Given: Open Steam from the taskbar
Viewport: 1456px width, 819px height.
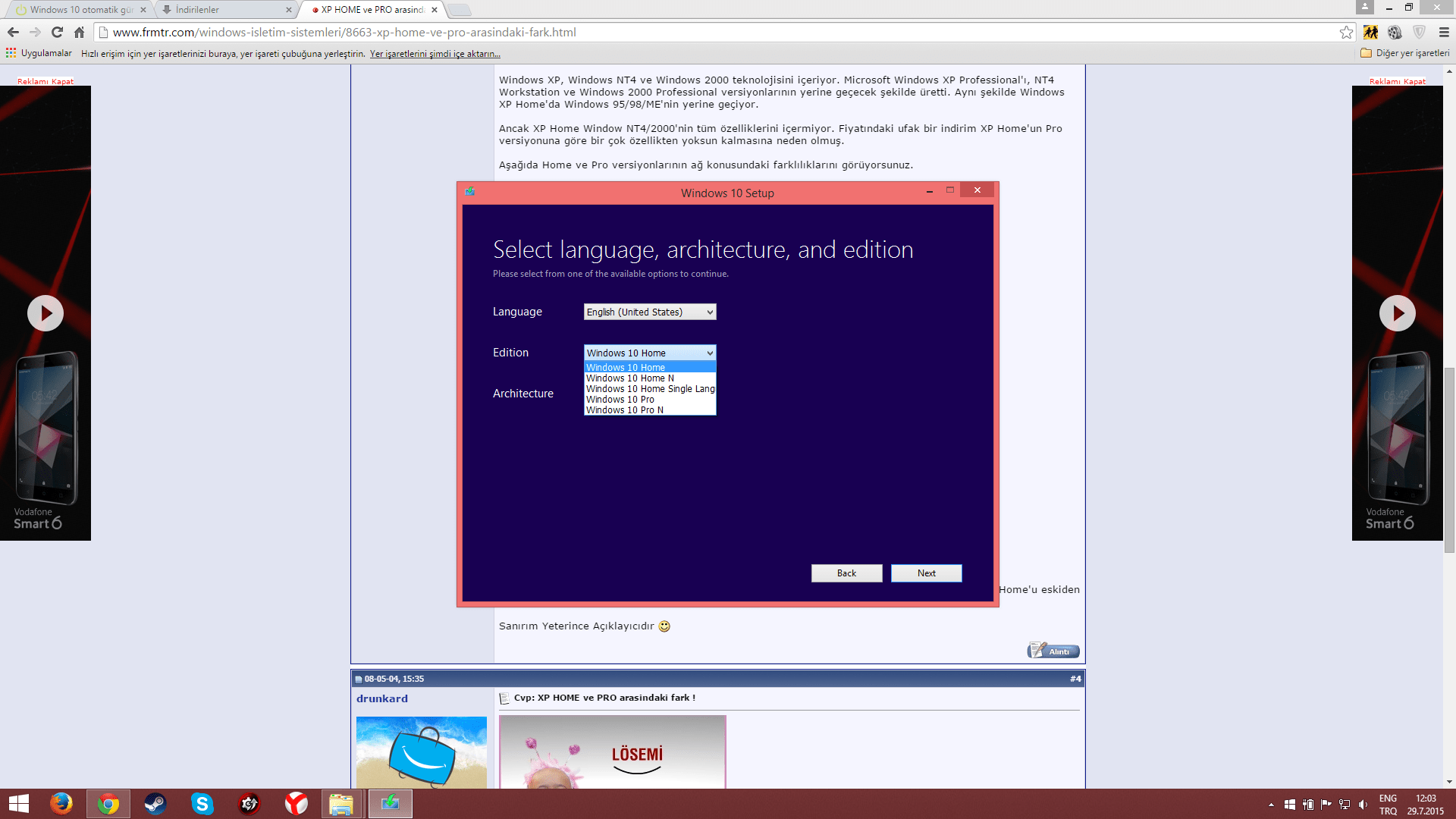Looking at the screenshot, I should point(155,804).
